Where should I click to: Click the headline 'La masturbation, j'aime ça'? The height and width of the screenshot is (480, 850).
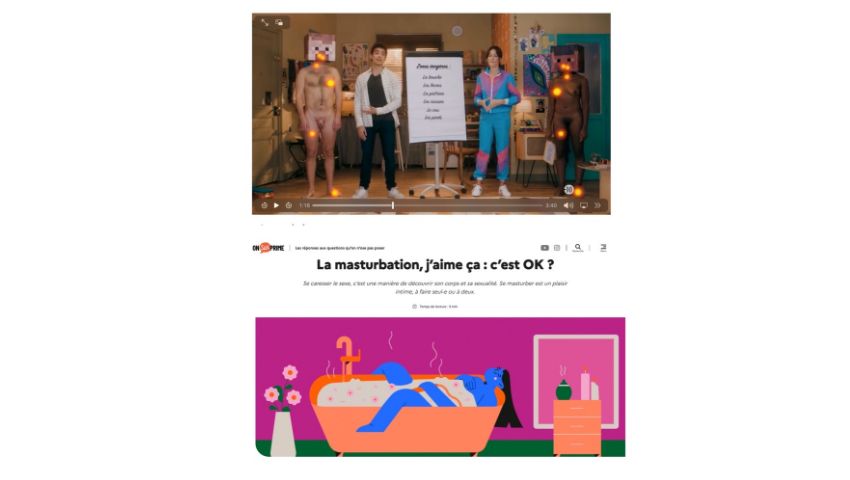(398, 265)
